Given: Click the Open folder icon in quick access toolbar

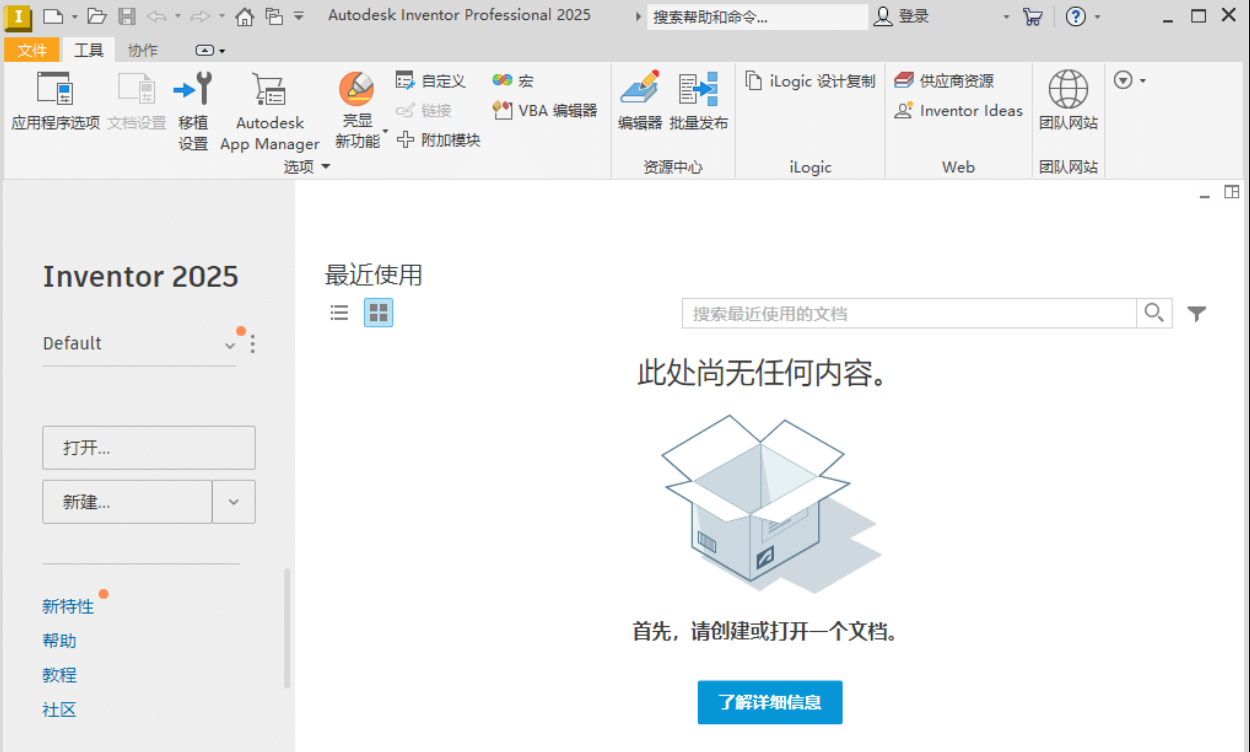Looking at the screenshot, I should 96,16.
